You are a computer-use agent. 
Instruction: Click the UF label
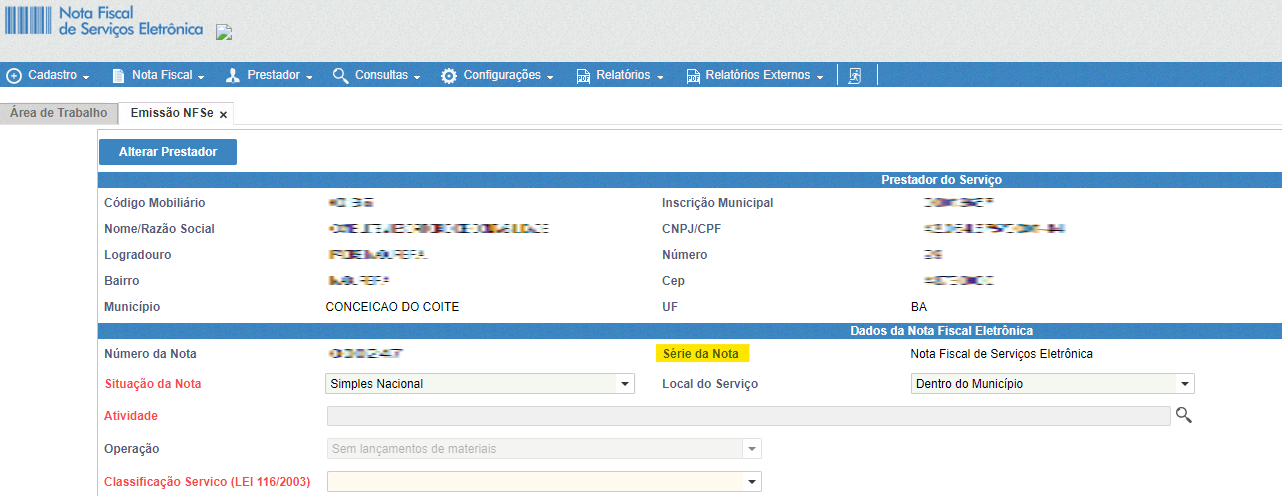pyautogui.click(x=670, y=307)
